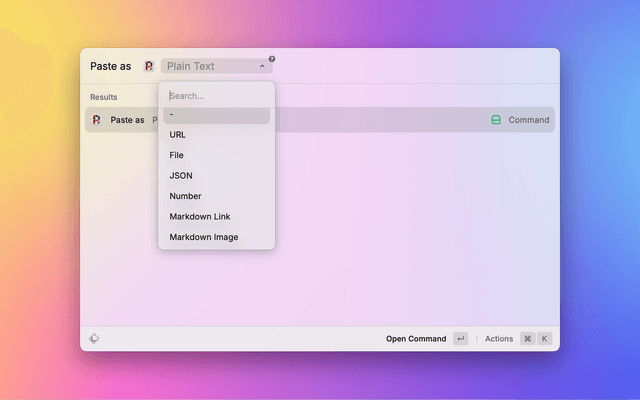This screenshot has height=400, width=640.
Task: Select the dash option in dropdown
Action: pos(216,115)
